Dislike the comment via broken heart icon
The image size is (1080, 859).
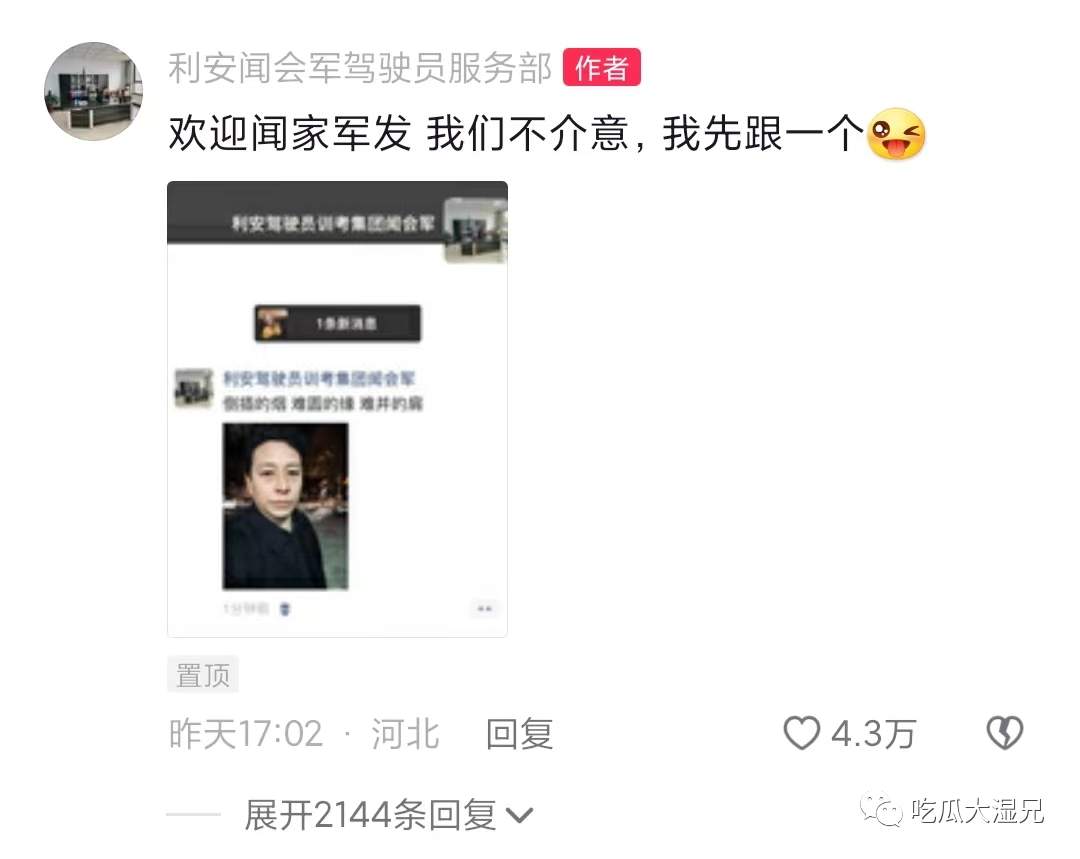[1005, 733]
